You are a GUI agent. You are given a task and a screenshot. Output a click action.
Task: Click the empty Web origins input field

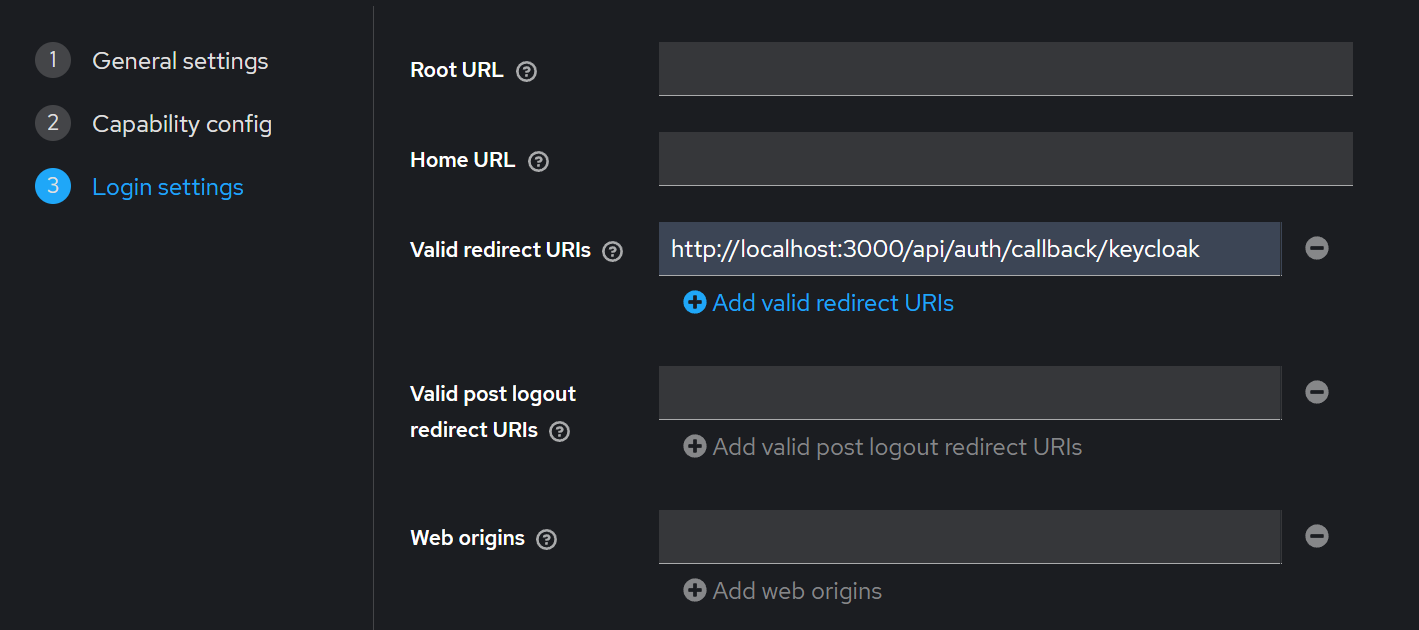(968, 536)
